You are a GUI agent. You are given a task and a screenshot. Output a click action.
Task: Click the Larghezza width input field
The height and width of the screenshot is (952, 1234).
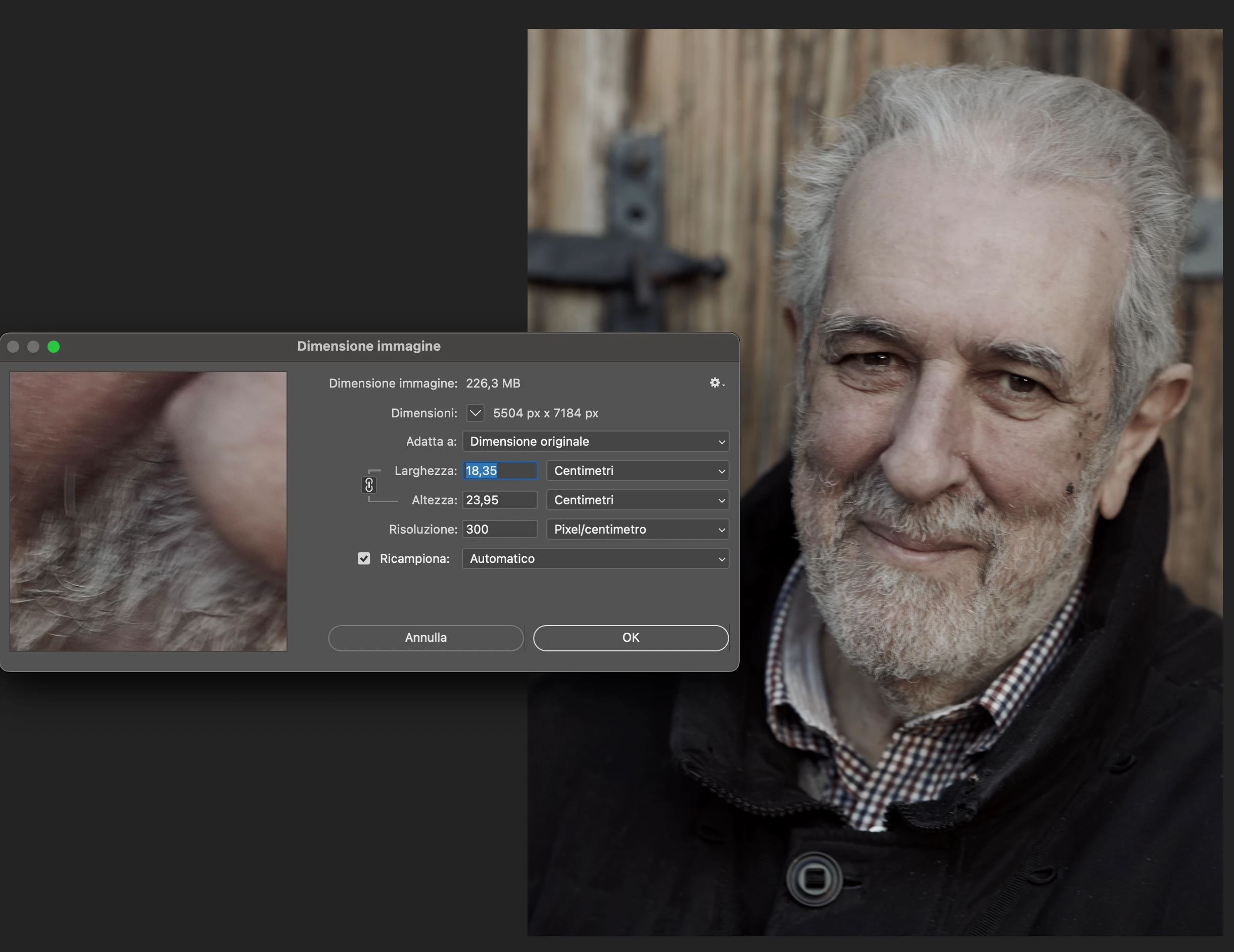coord(499,470)
